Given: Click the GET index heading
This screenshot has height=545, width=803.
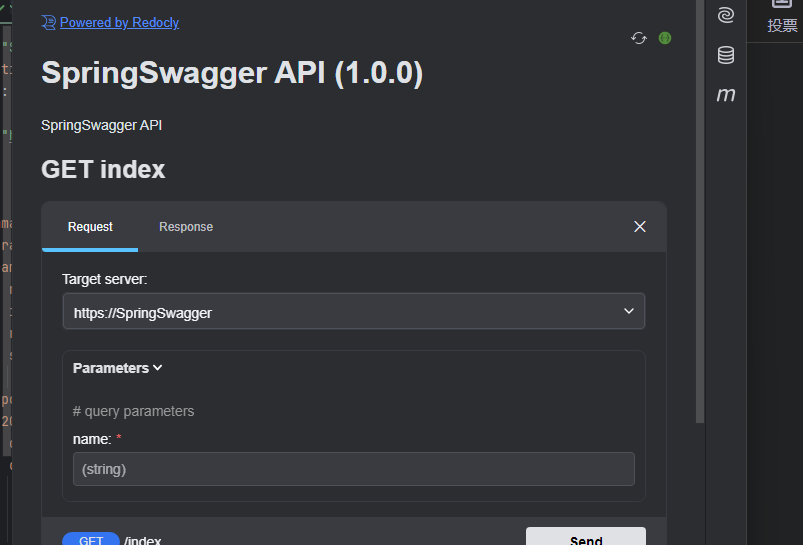Looking at the screenshot, I should tap(103, 170).
